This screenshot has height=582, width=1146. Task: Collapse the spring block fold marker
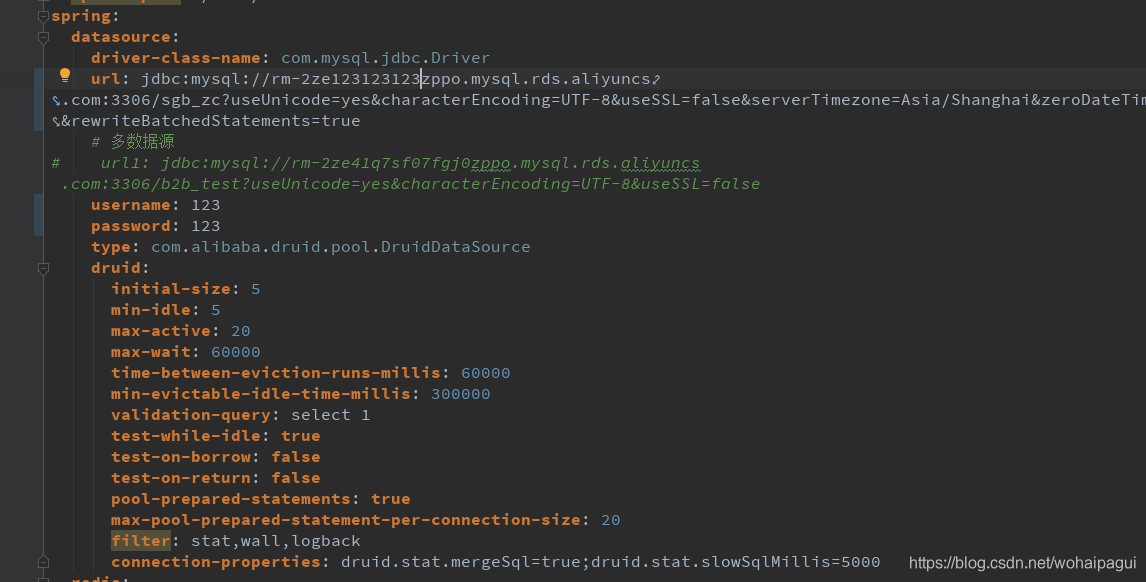pyautogui.click(x=43, y=17)
